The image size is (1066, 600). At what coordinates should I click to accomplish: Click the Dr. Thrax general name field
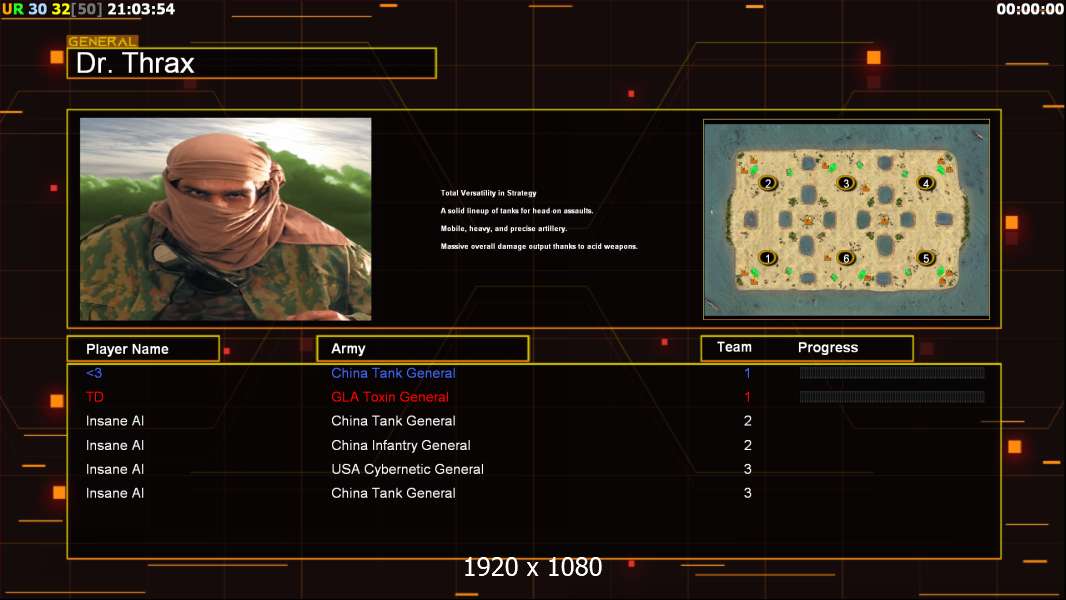pyautogui.click(x=252, y=63)
